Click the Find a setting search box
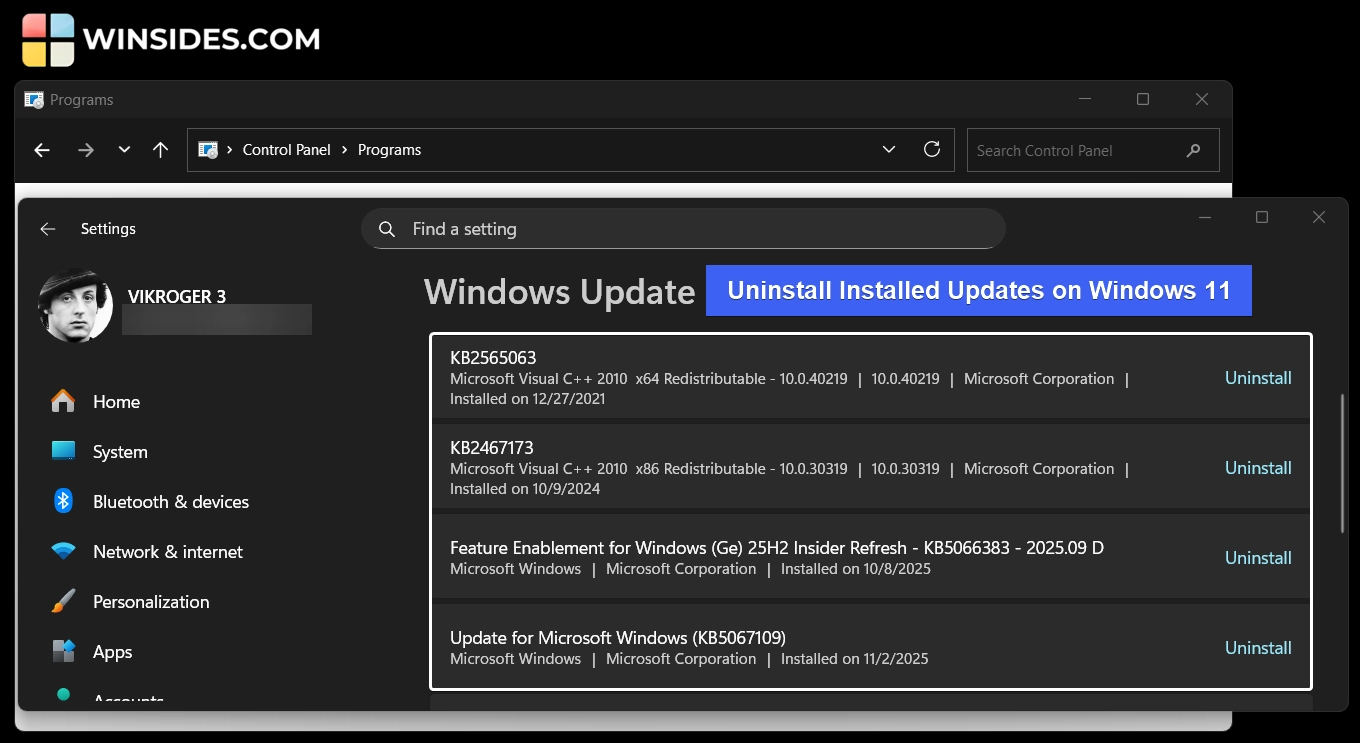1360x743 pixels. 683,229
